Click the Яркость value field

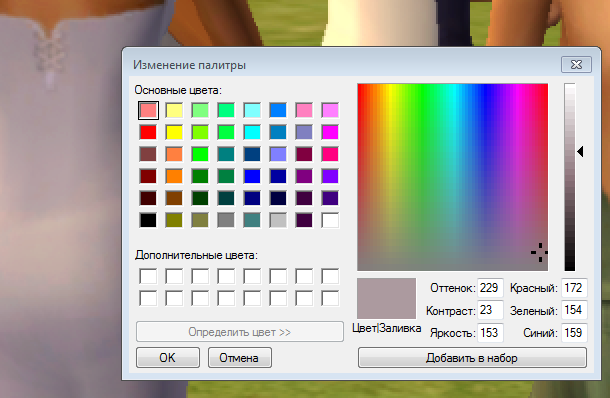tap(490, 333)
